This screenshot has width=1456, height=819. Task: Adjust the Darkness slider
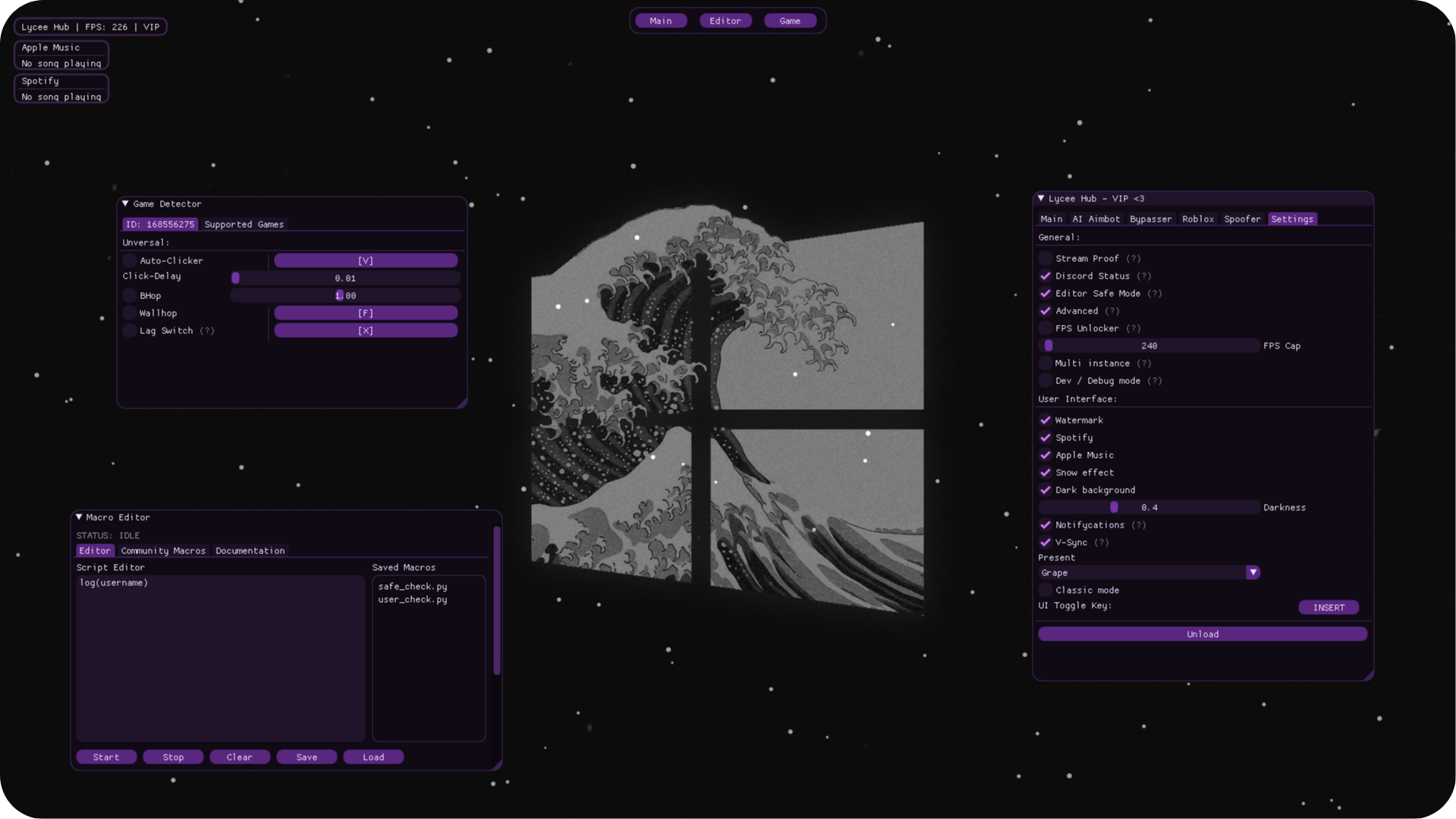point(1149,507)
